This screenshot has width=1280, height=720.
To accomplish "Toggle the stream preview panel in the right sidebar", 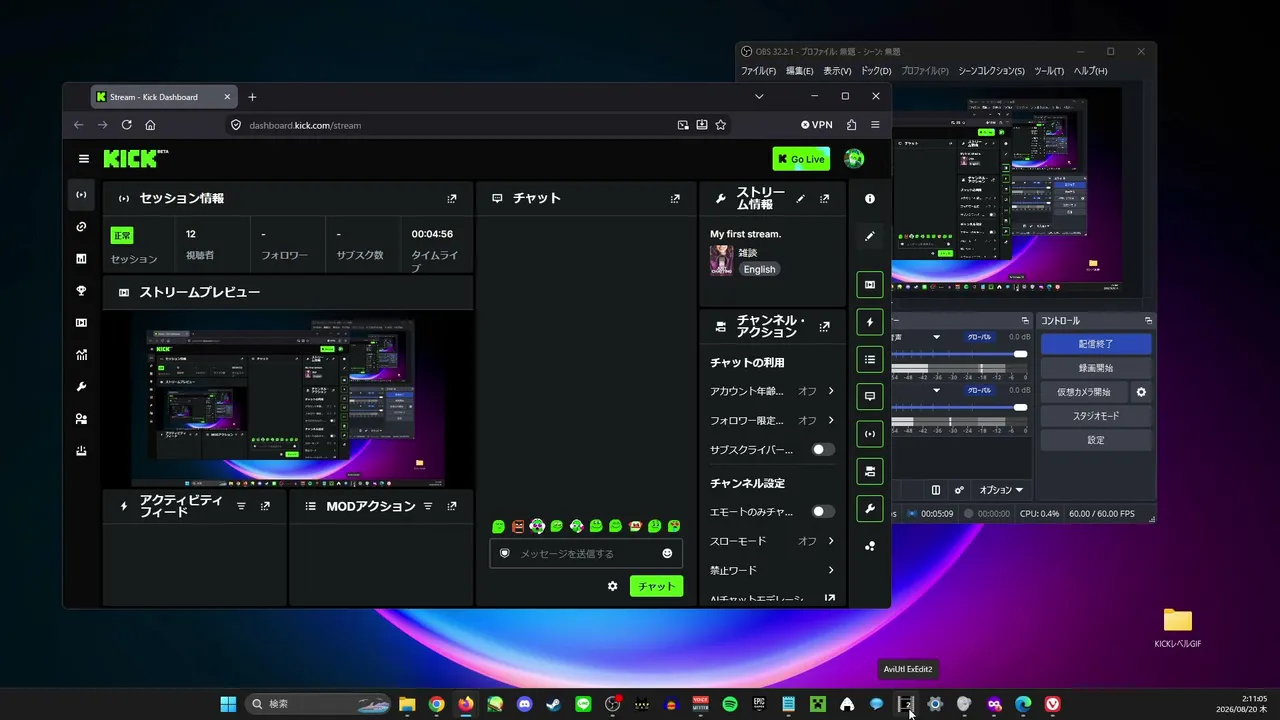I will 870,285.
